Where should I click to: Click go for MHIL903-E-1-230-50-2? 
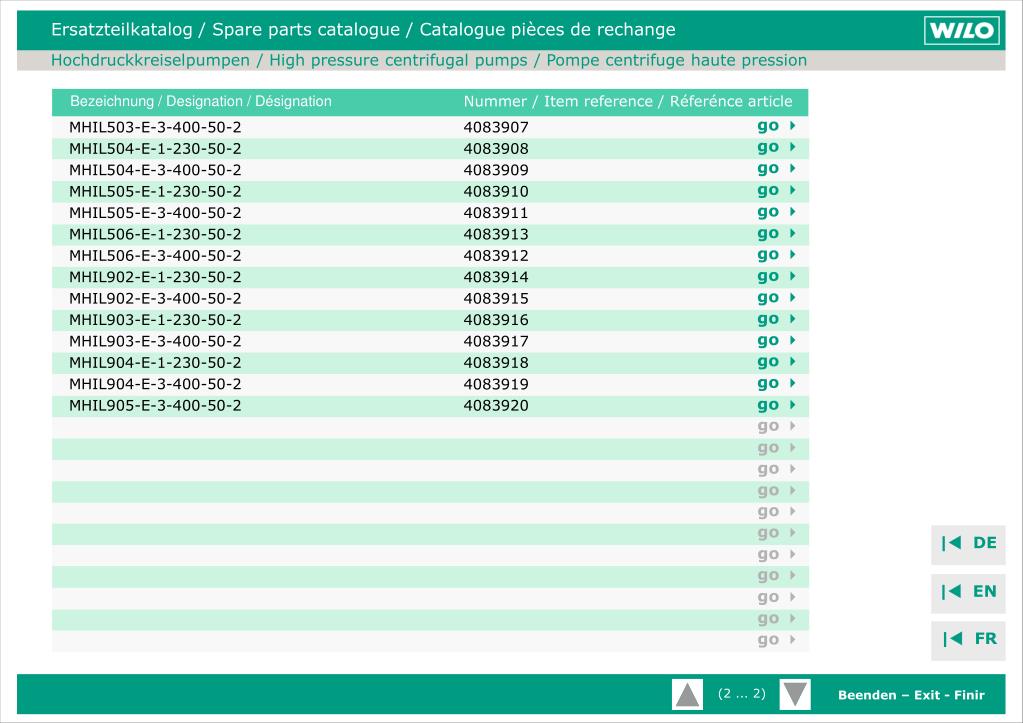pyautogui.click(x=776, y=319)
